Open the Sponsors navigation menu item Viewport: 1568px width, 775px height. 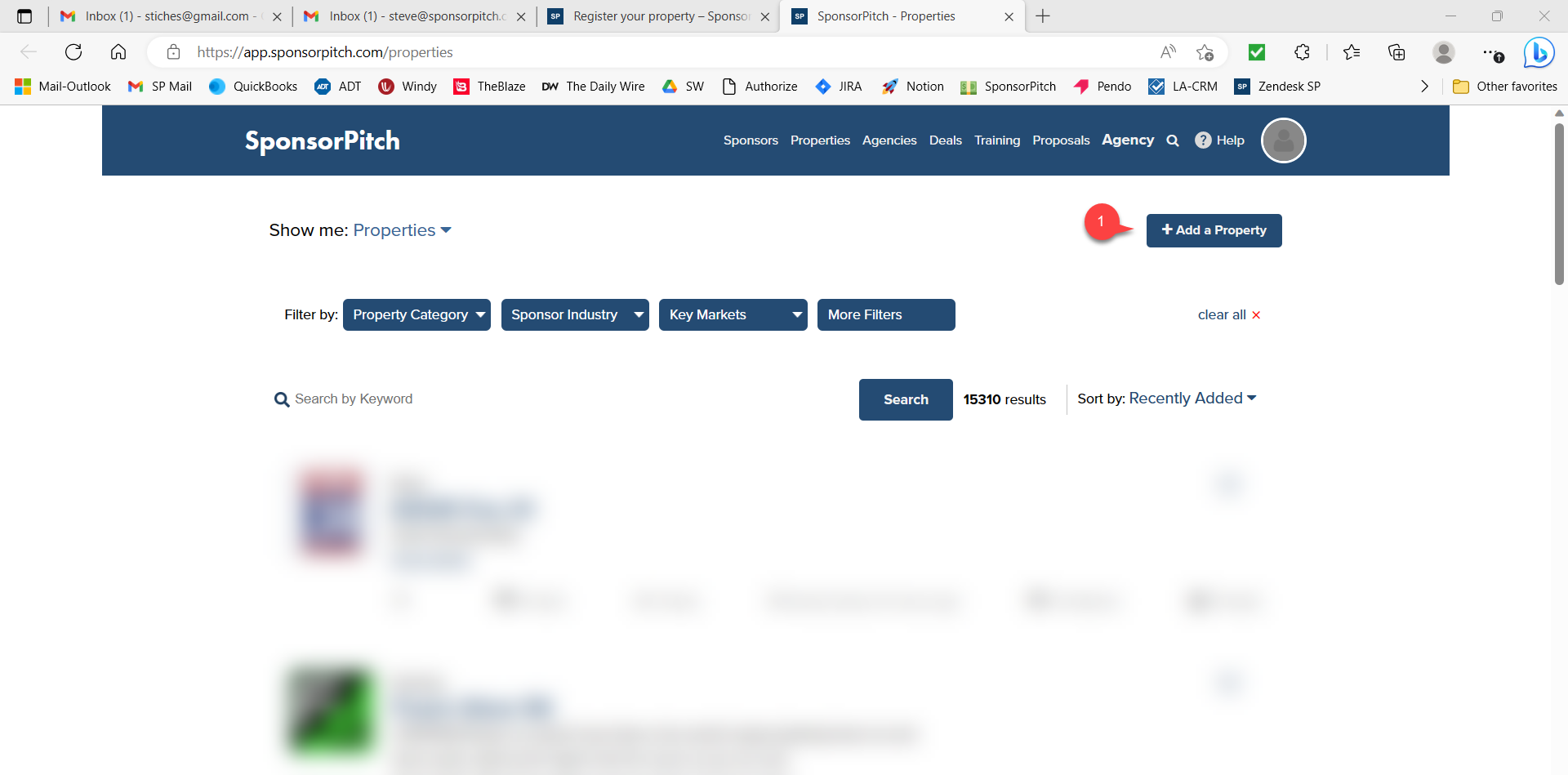[750, 140]
